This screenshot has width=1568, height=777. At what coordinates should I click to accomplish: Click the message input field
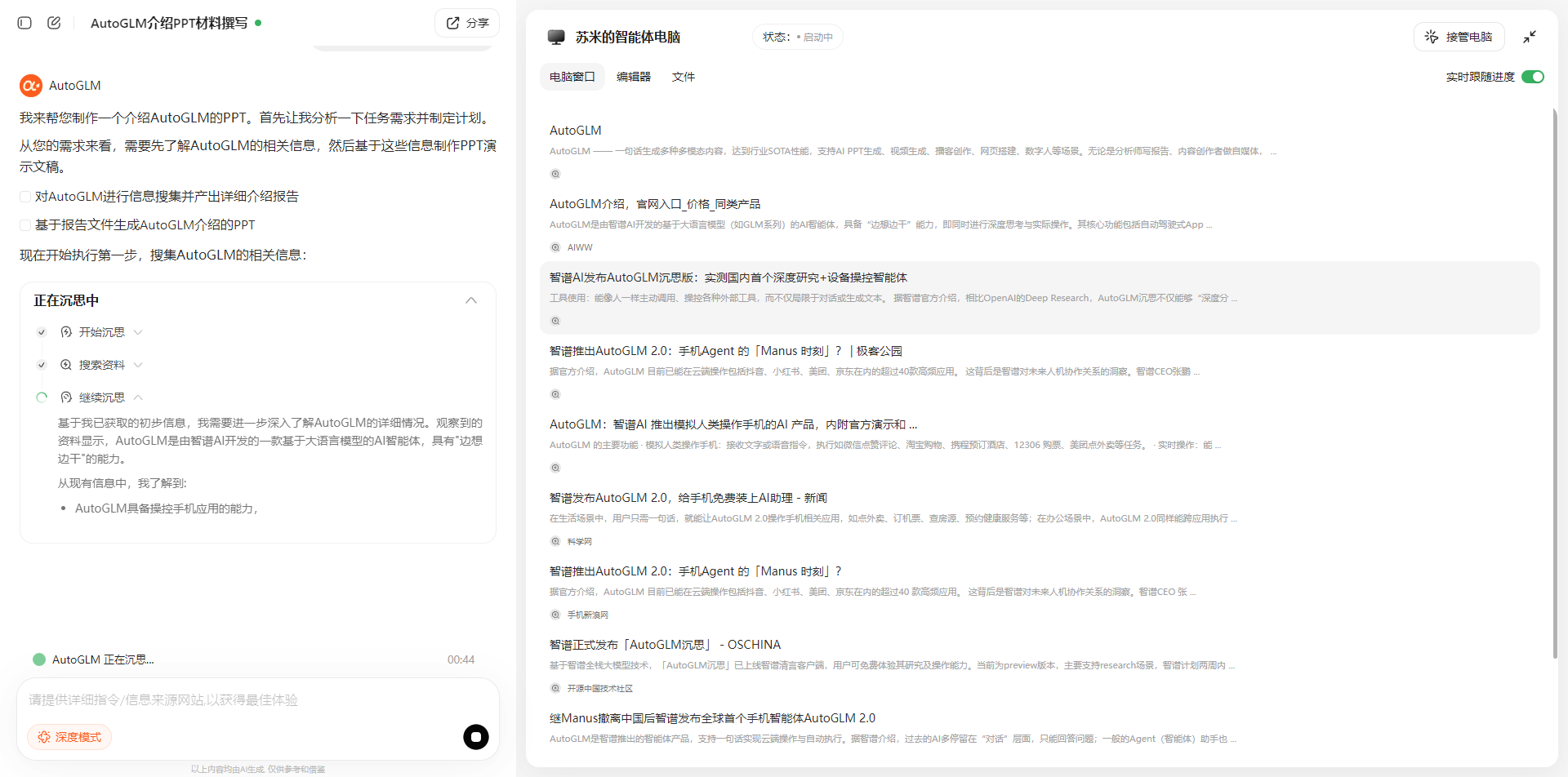pyautogui.click(x=258, y=700)
